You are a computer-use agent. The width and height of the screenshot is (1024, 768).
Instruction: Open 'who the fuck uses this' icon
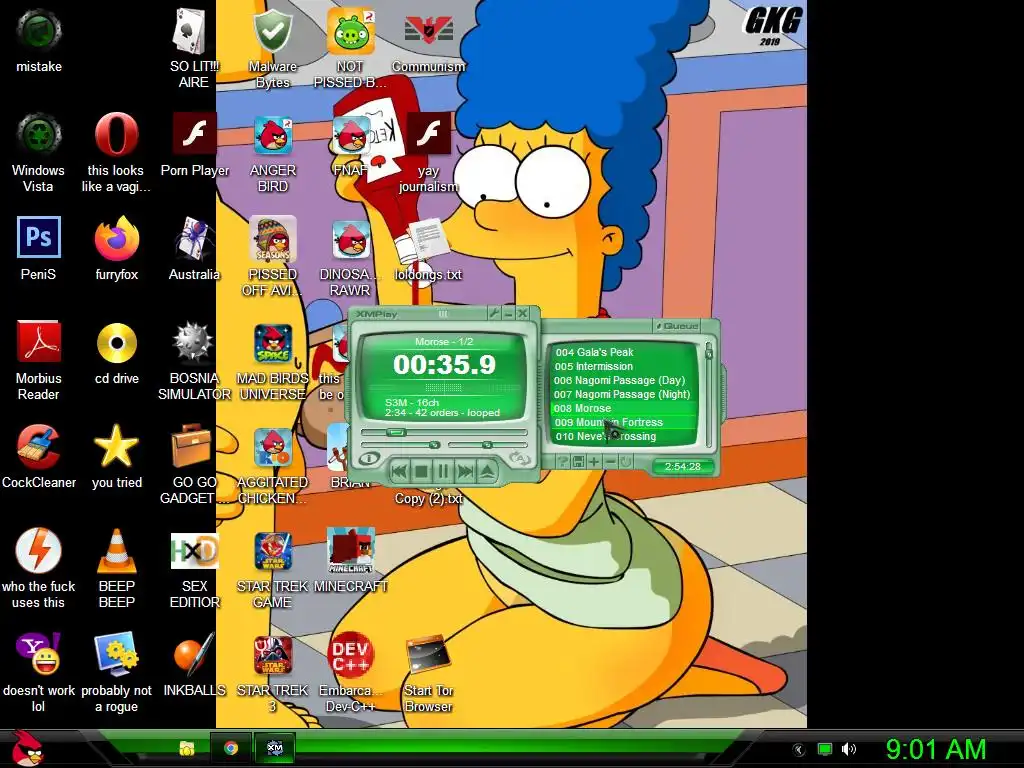tap(39, 567)
